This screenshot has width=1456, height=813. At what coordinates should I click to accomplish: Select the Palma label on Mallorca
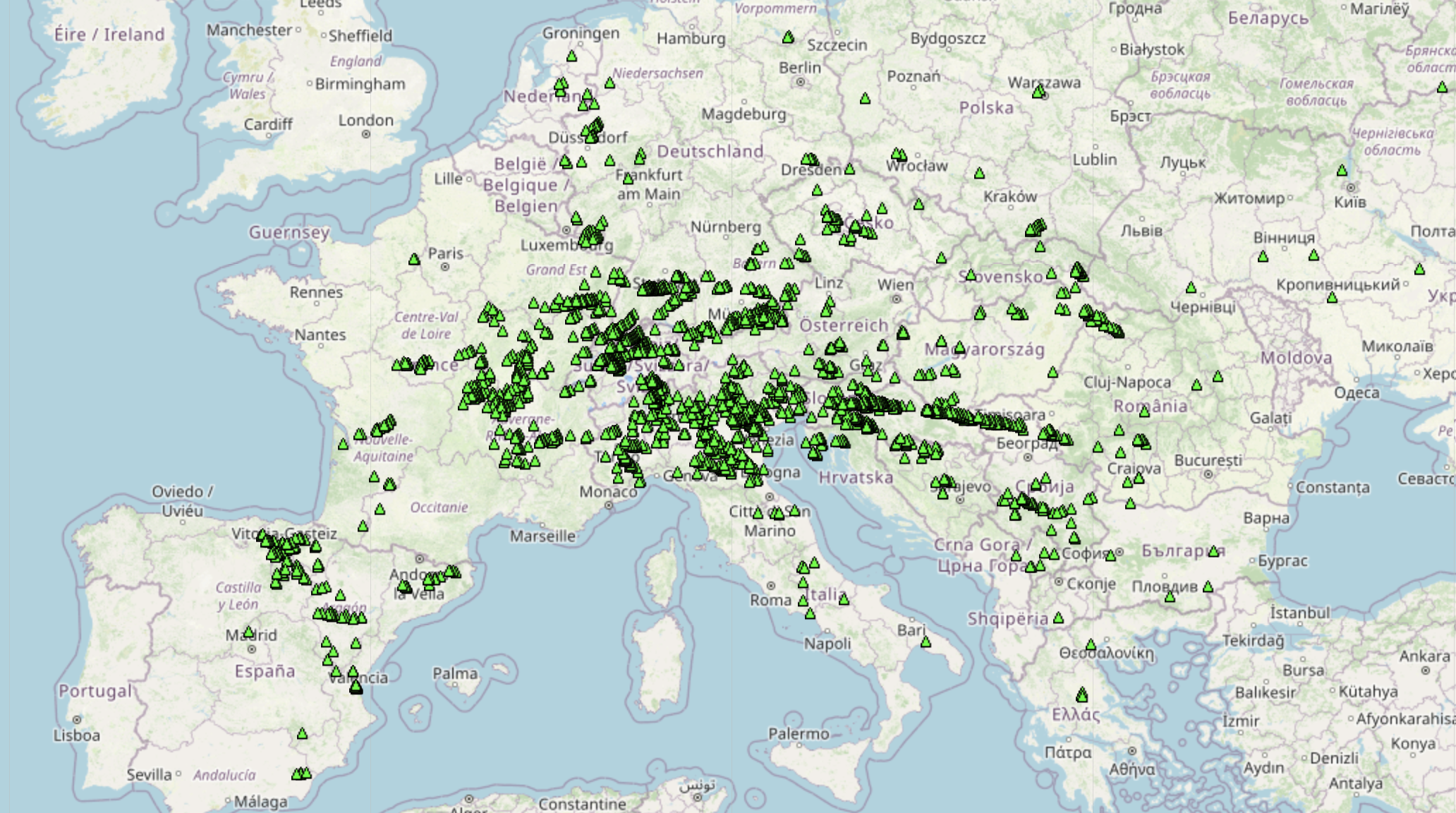(455, 673)
